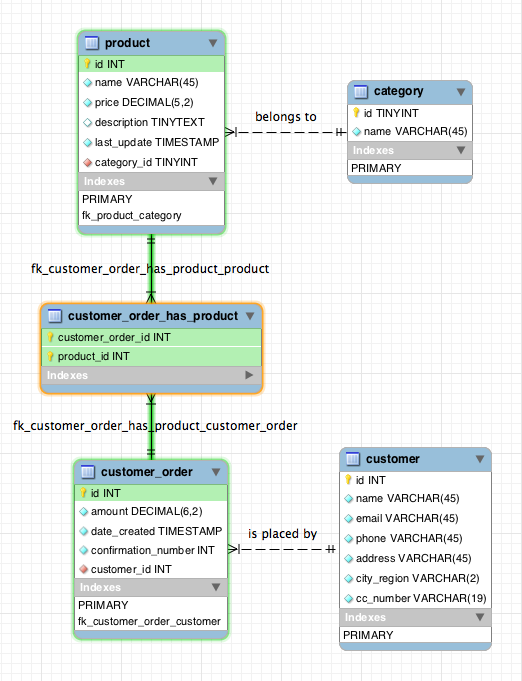The image size is (522, 681).
Task: Select the cc_number VARCHAR(19) column
Action: tap(416, 598)
